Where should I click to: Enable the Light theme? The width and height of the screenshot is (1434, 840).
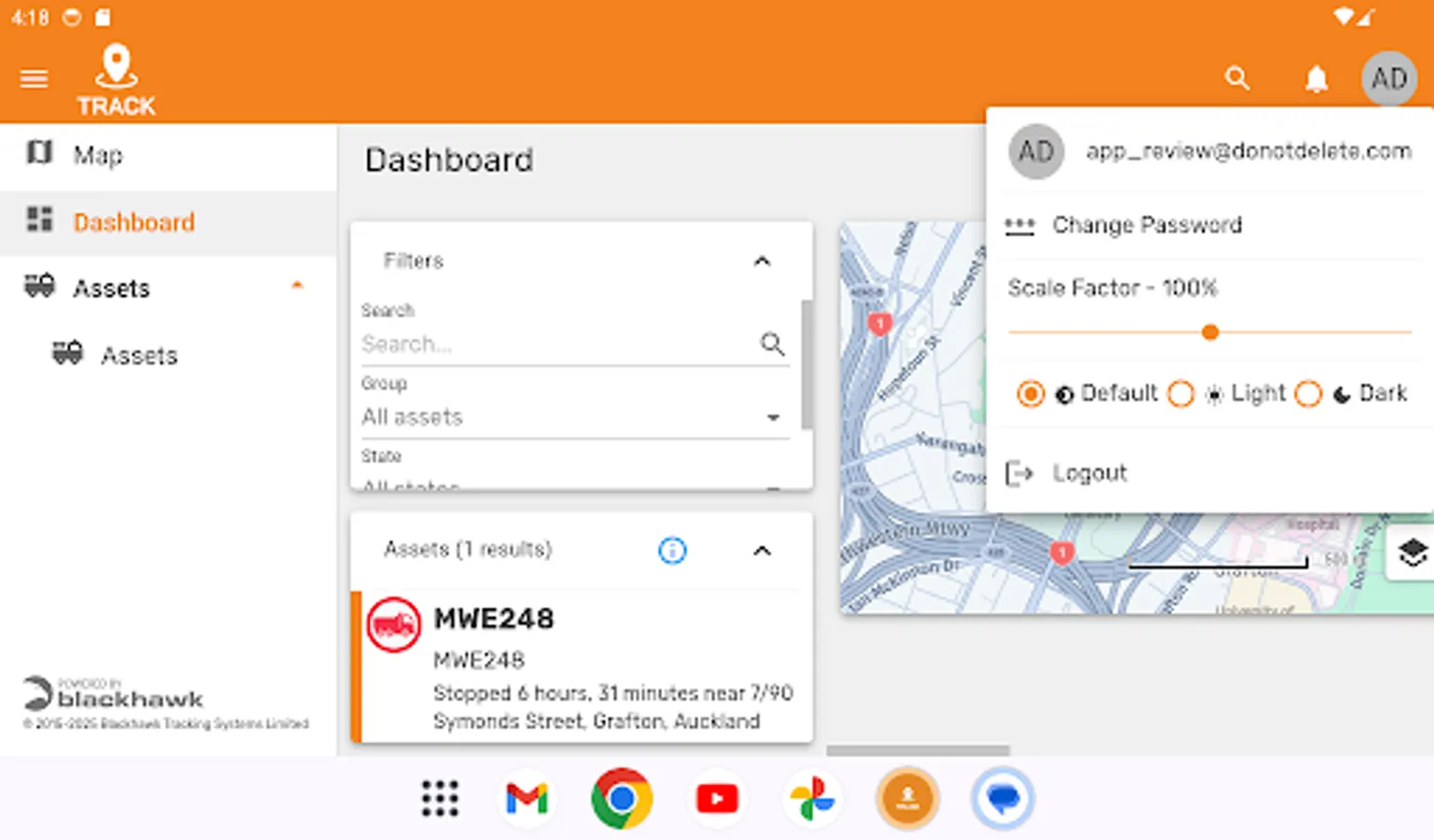(1181, 394)
